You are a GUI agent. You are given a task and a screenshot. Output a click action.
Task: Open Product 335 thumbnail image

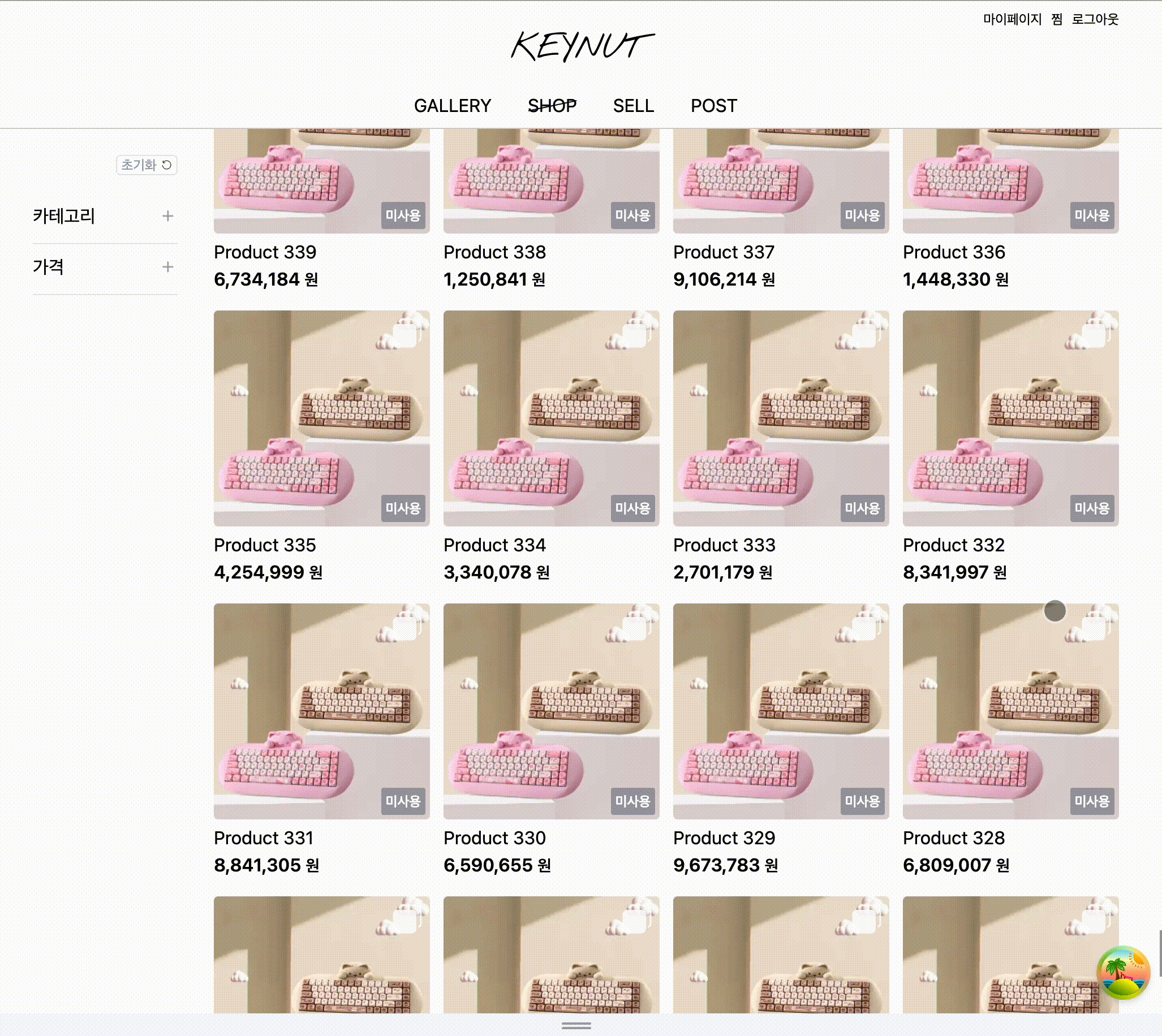(322, 418)
